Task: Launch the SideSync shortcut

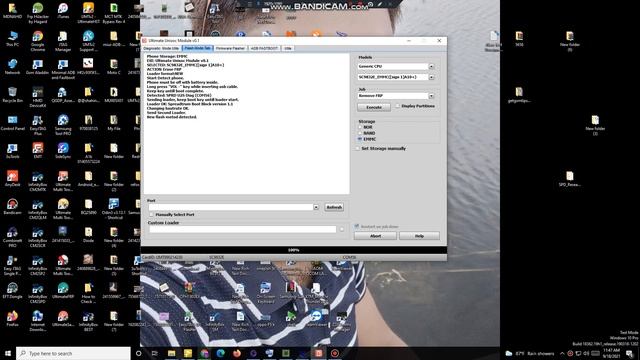Action: 63,151
